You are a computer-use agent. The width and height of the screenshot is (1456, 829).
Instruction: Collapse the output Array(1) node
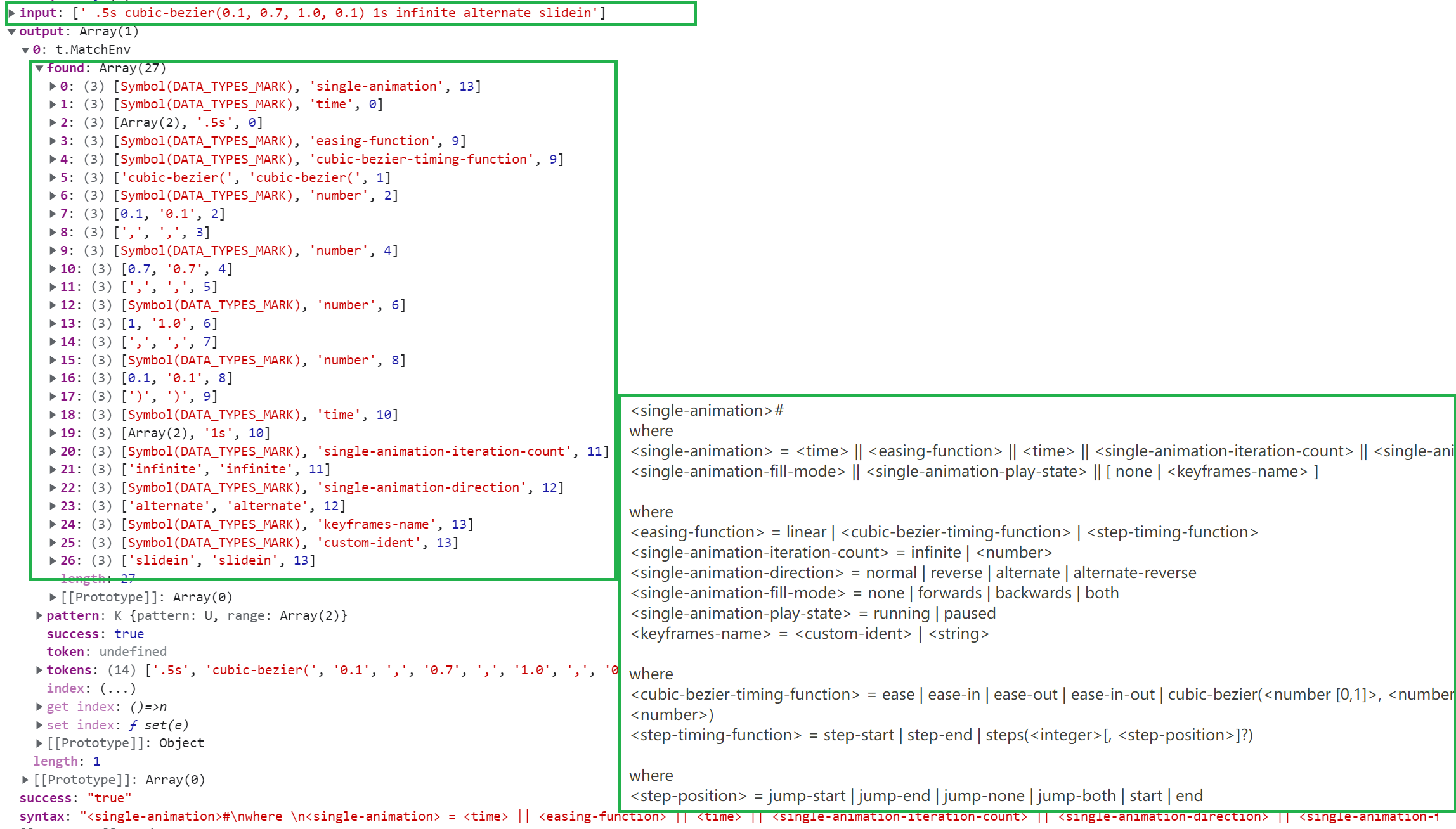tap(11, 32)
